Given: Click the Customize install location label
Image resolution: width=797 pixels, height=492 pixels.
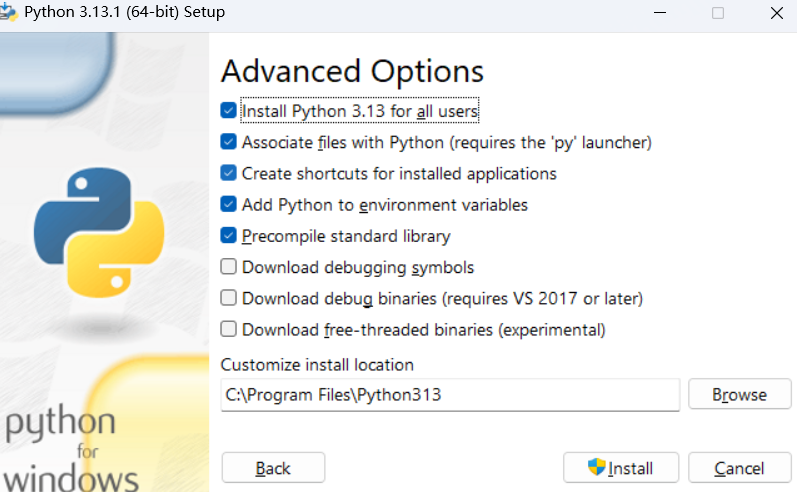Looking at the screenshot, I should click(x=317, y=365).
